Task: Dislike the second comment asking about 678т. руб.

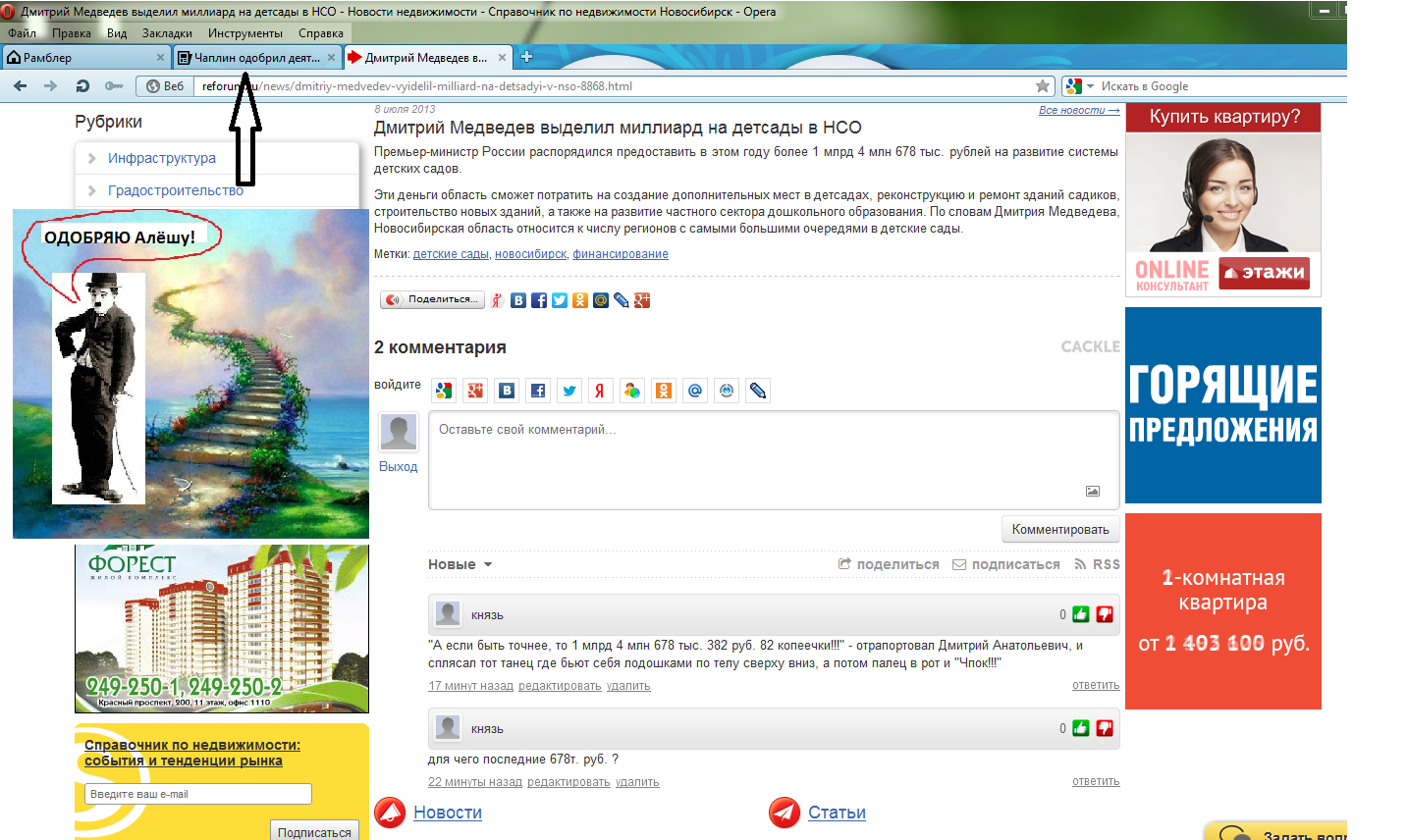Action: (x=1105, y=728)
